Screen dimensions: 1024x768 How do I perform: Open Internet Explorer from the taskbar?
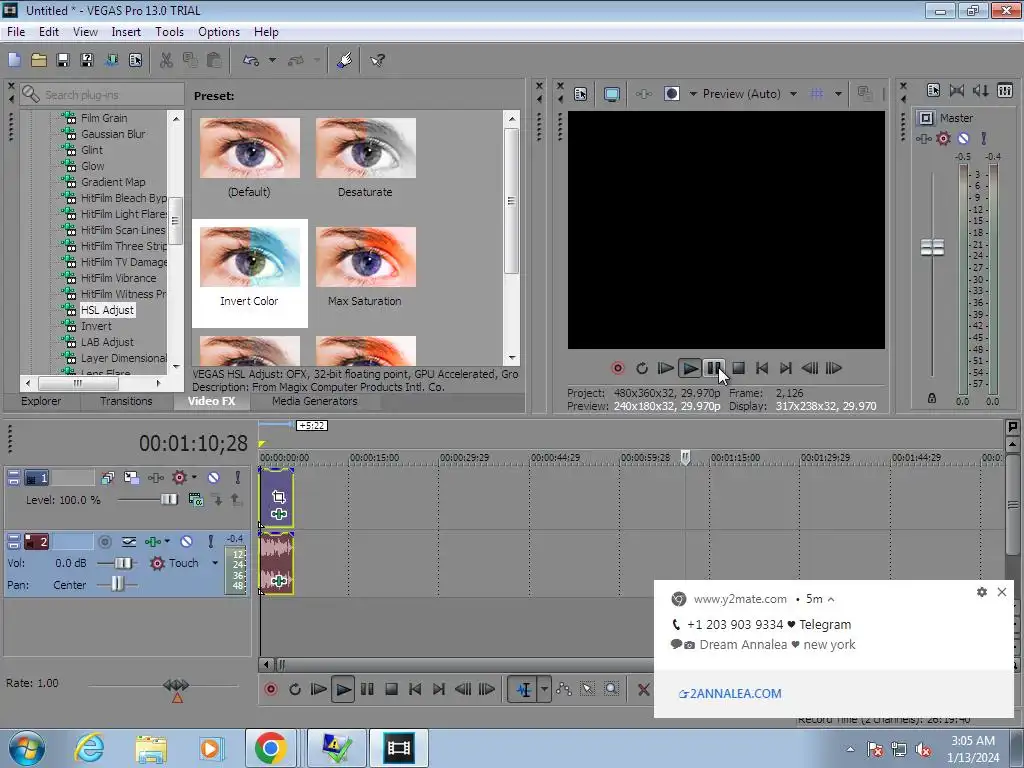click(89, 748)
